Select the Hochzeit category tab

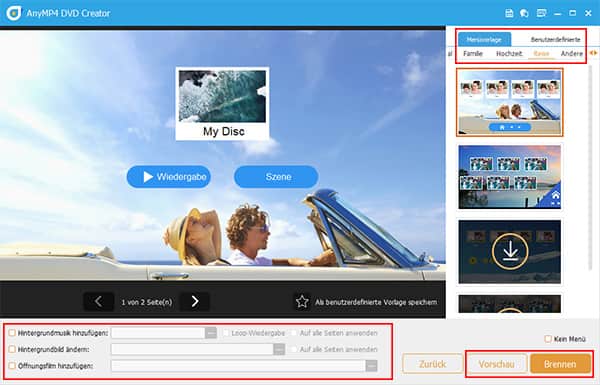point(509,54)
